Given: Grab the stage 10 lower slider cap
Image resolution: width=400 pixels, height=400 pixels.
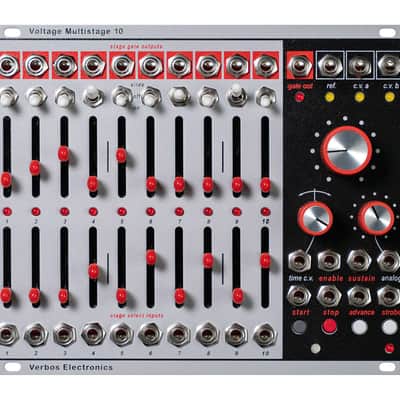Looking at the screenshot, I should (266, 260).
